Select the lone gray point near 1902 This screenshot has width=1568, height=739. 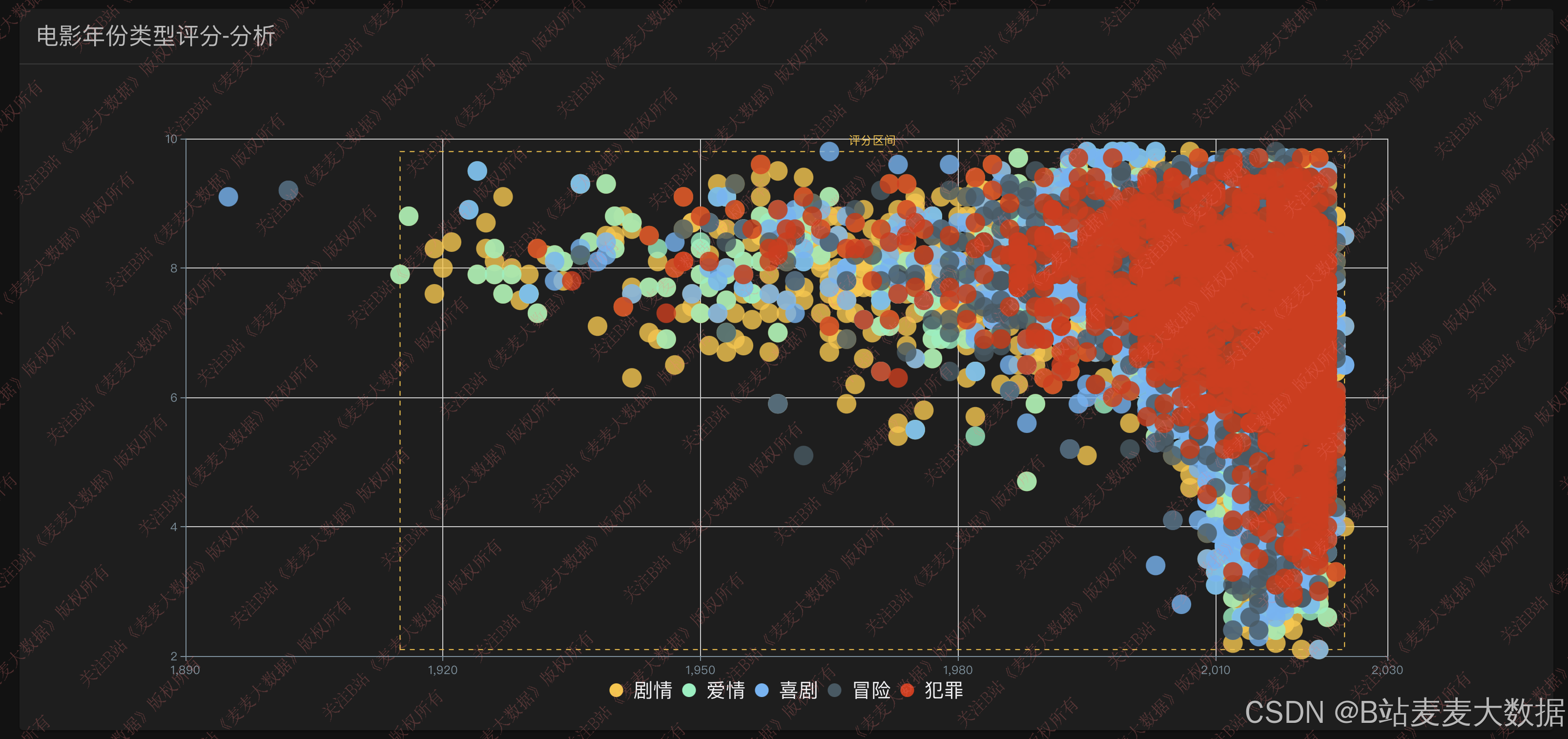(288, 190)
